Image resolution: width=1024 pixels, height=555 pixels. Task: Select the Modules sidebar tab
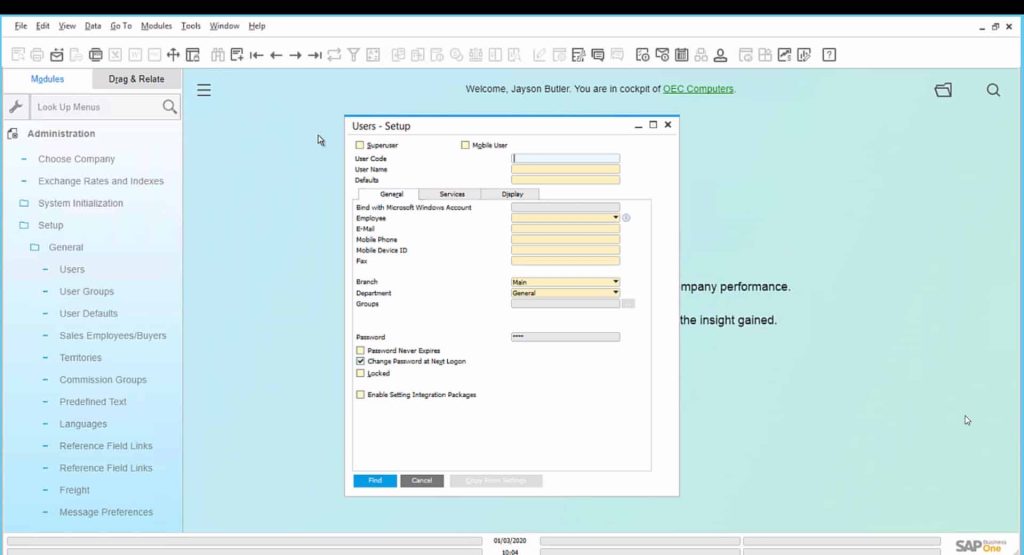47,79
